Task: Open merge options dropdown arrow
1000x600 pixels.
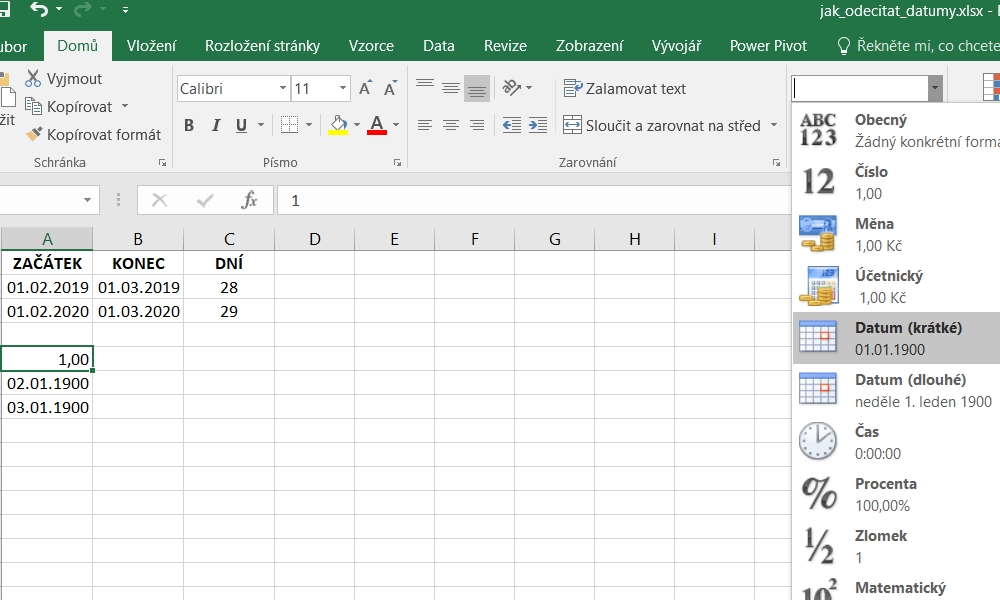Action: click(774, 125)
